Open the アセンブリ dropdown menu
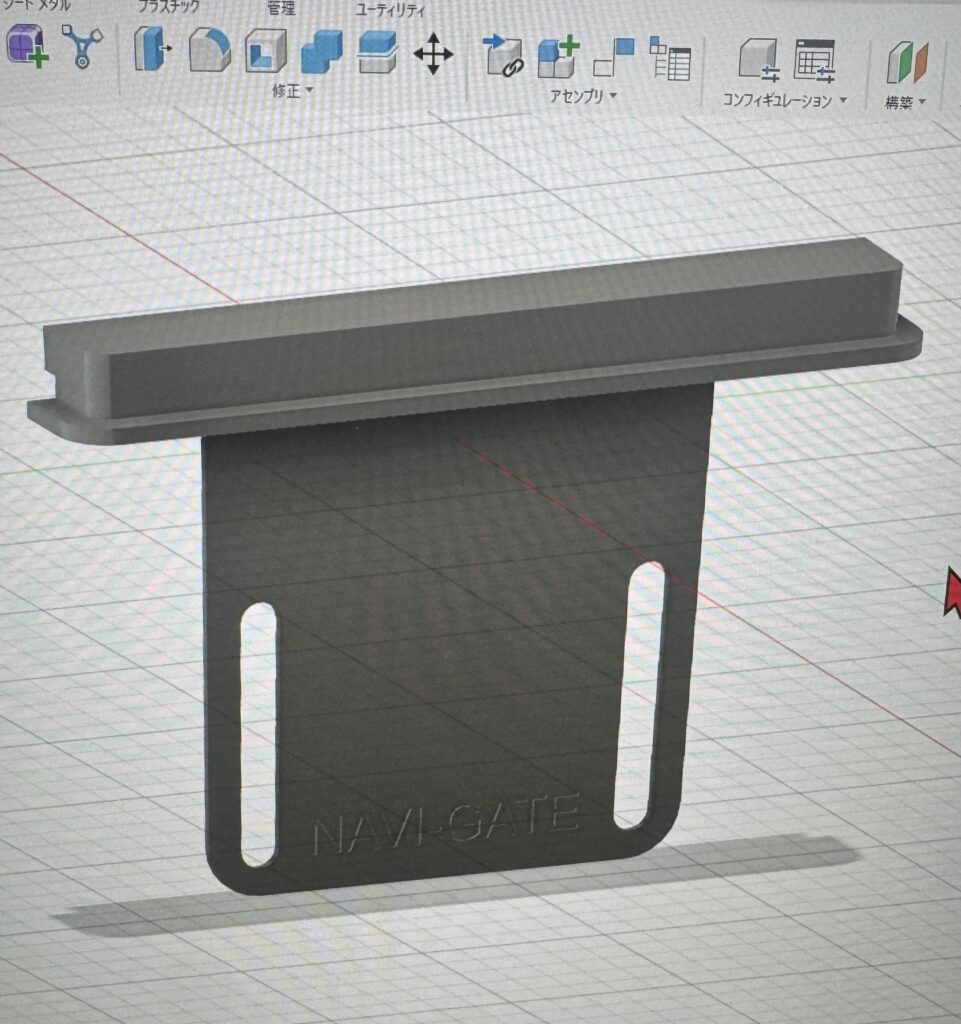The width and height of the screenshot is (961, 1024). pos(582,96)
